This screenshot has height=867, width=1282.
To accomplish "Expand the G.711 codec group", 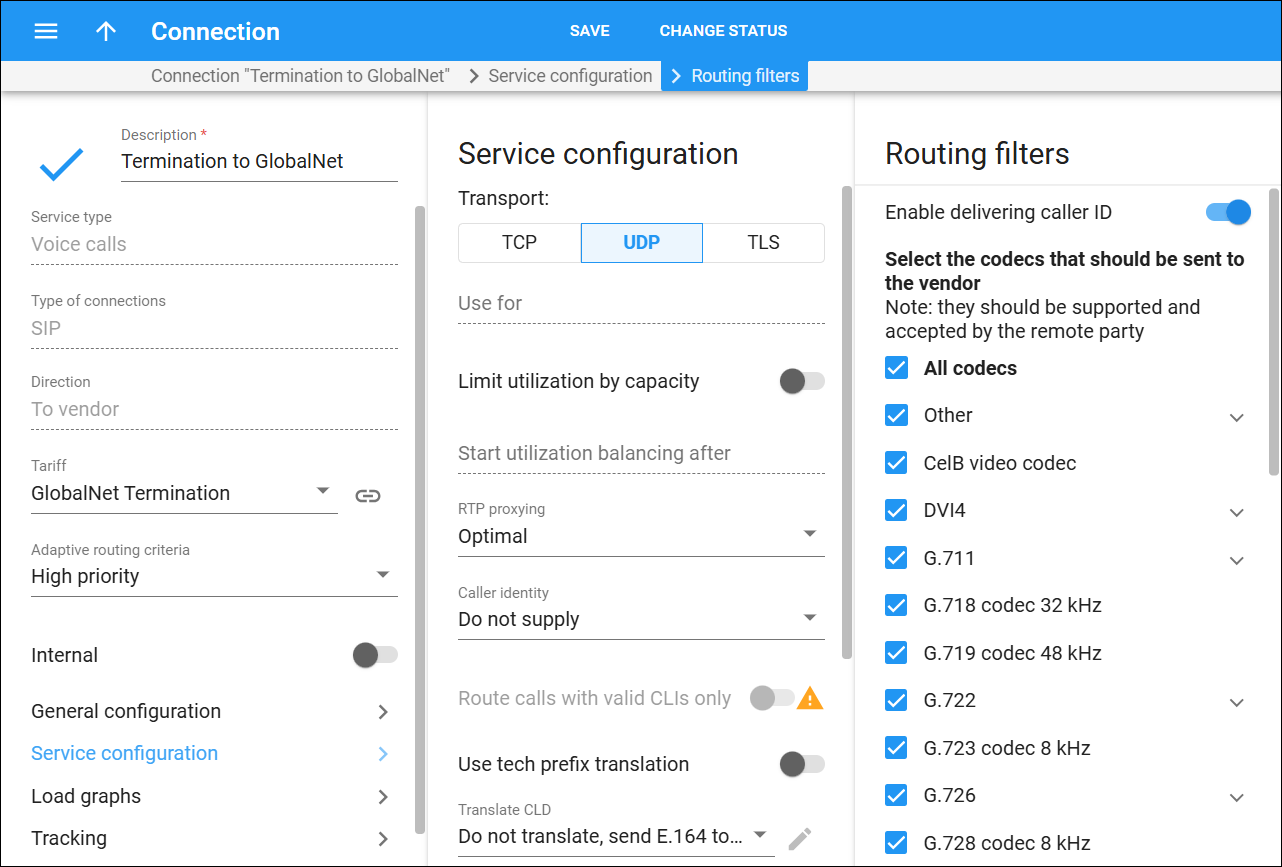I will point(1237,560).
